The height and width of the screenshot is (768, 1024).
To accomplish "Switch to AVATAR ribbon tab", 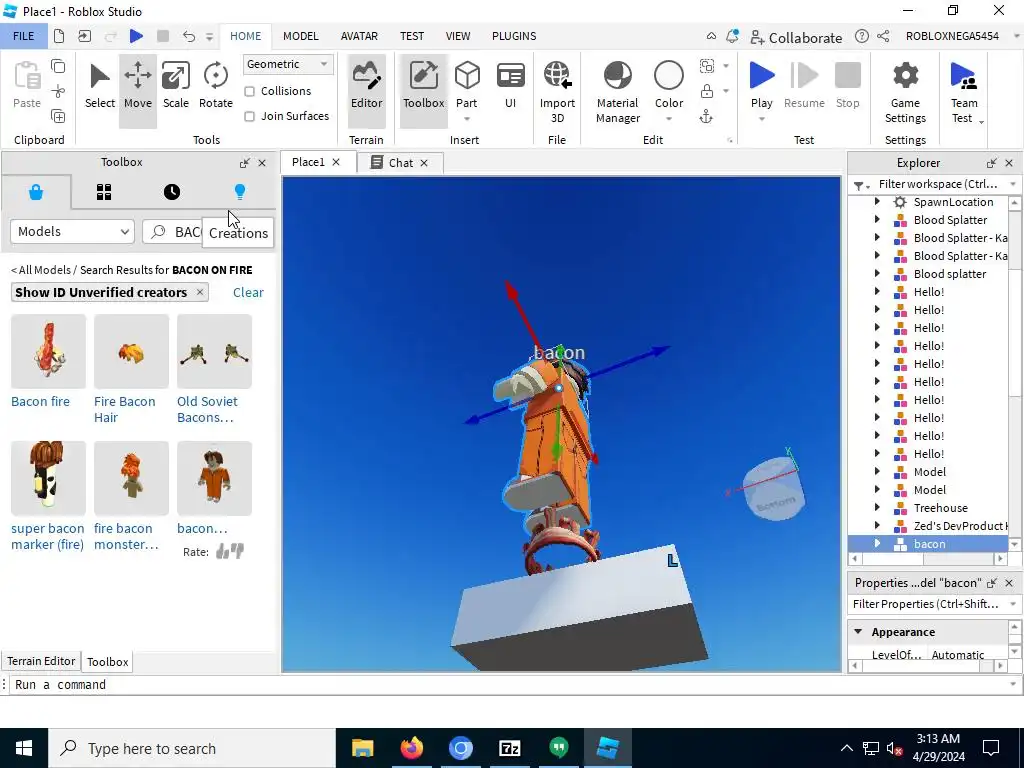I will pos(359,36).
